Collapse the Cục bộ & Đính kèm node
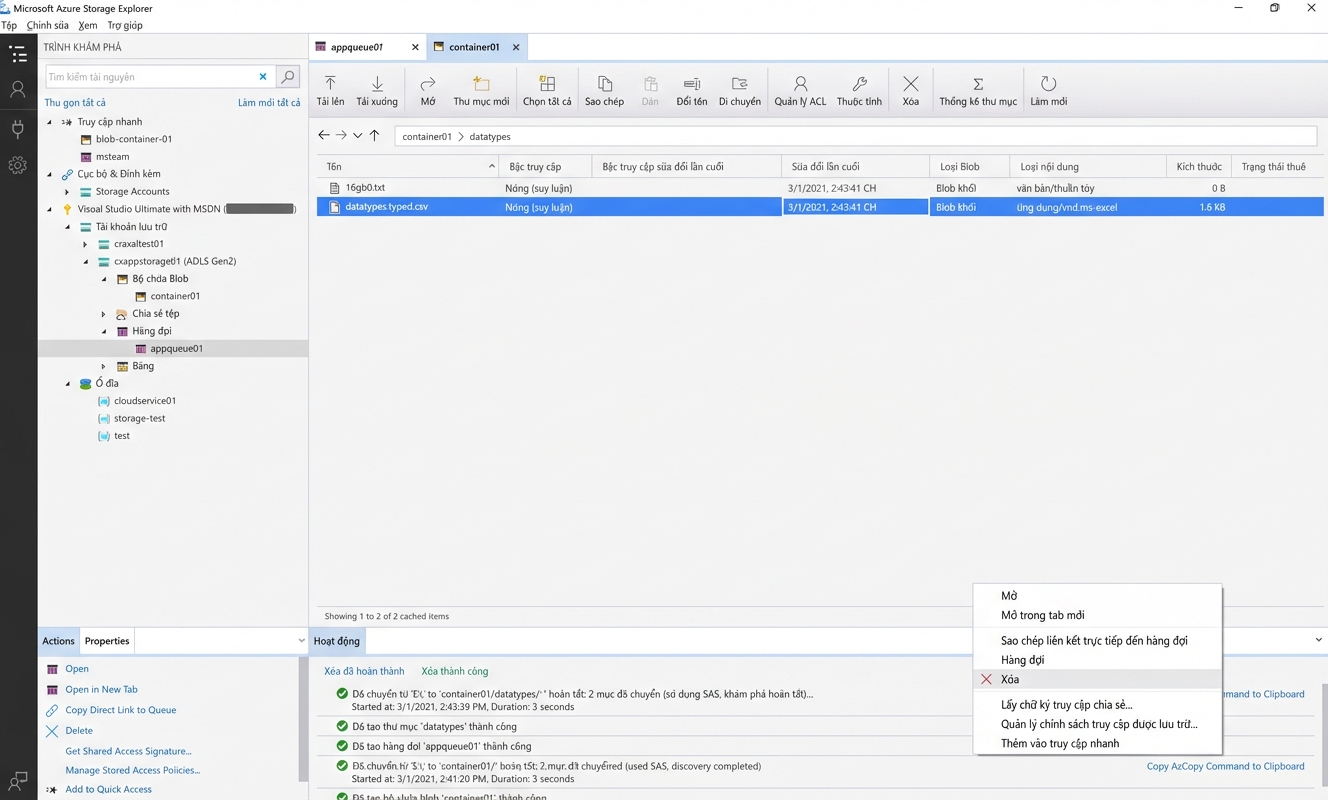The height and width of the screenshot is (800, 1328). (50, 174)
